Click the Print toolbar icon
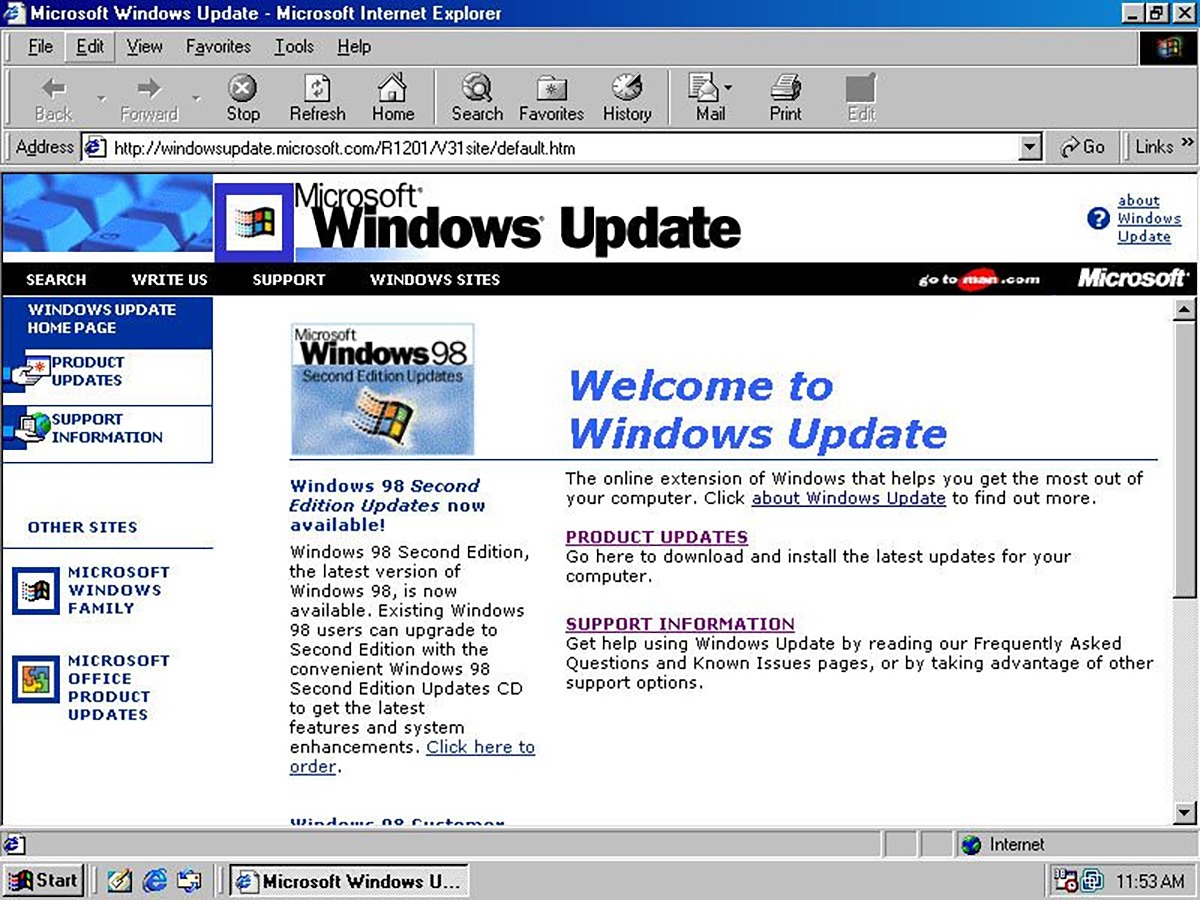1200x900 pixels. click(x=785, y=95)
